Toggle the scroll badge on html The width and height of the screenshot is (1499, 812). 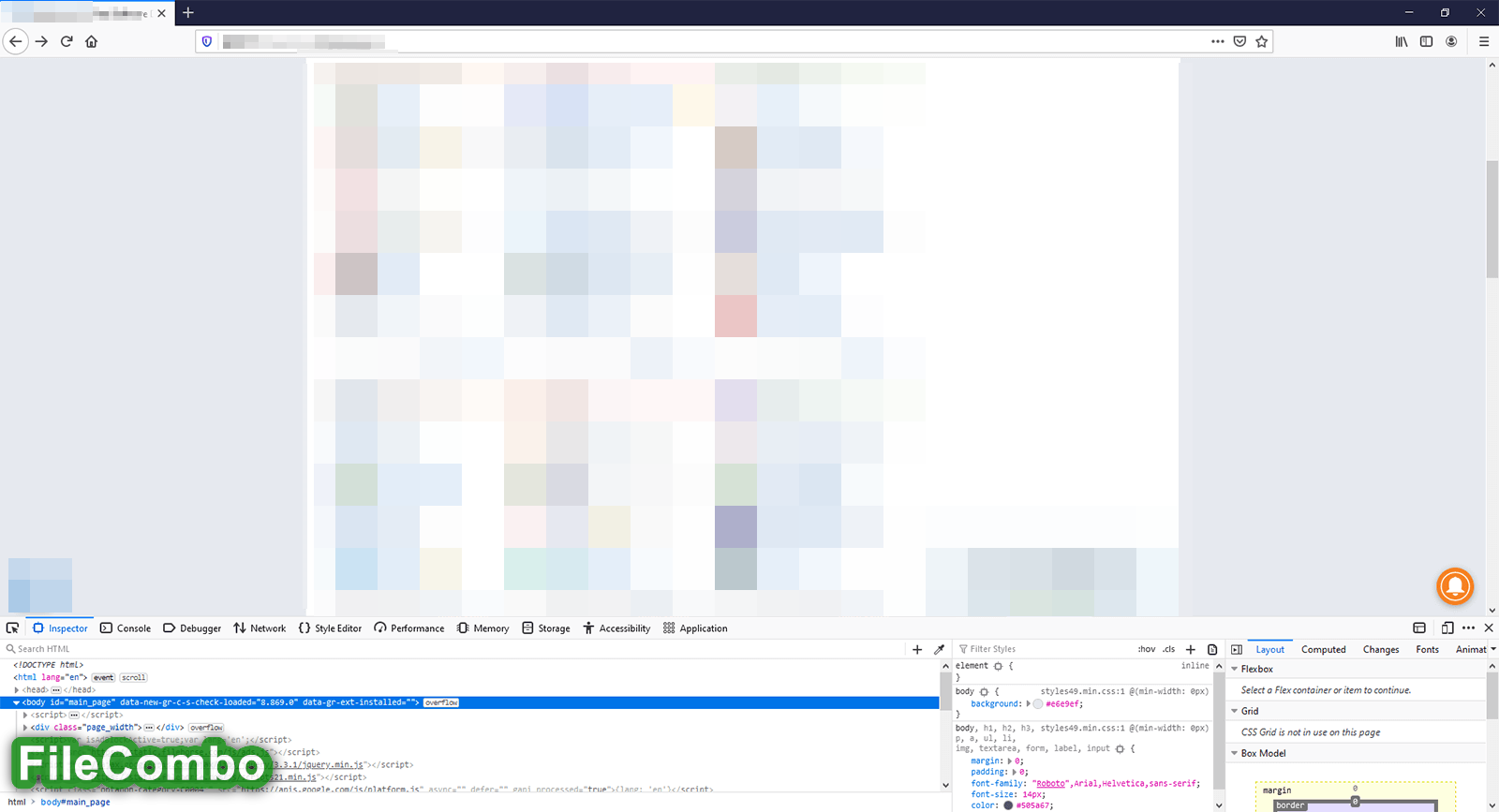[x=133, y=677]
